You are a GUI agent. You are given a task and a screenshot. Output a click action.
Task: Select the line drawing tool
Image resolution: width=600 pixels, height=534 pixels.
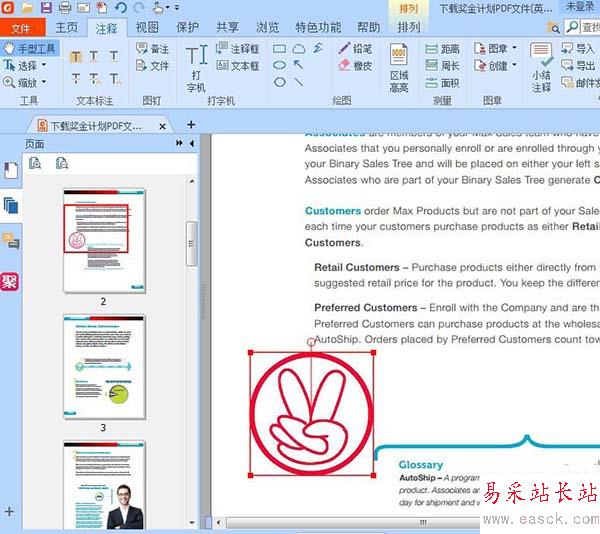(298, 82)
